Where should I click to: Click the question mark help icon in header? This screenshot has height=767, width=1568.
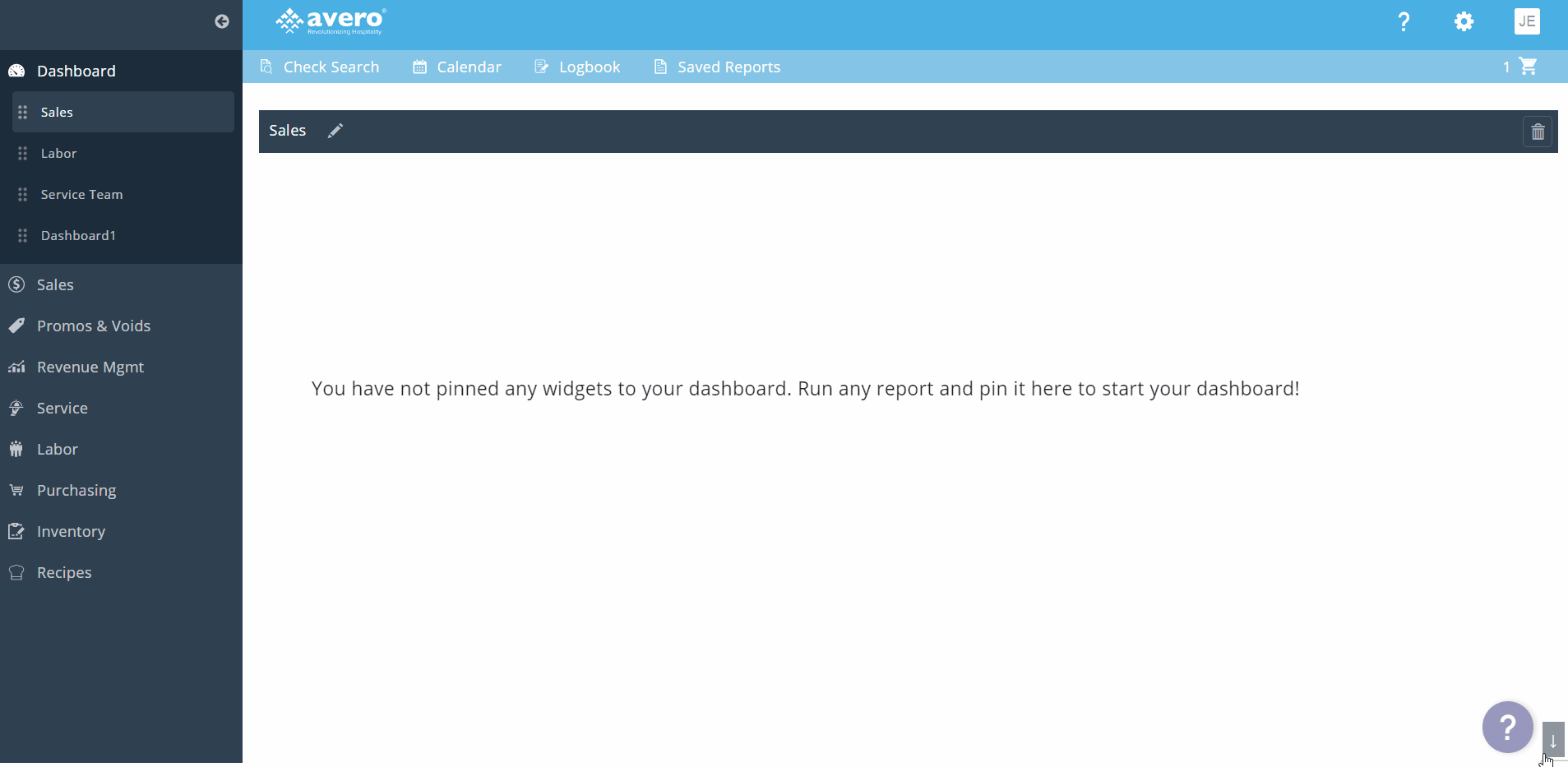pos(1404,22)
